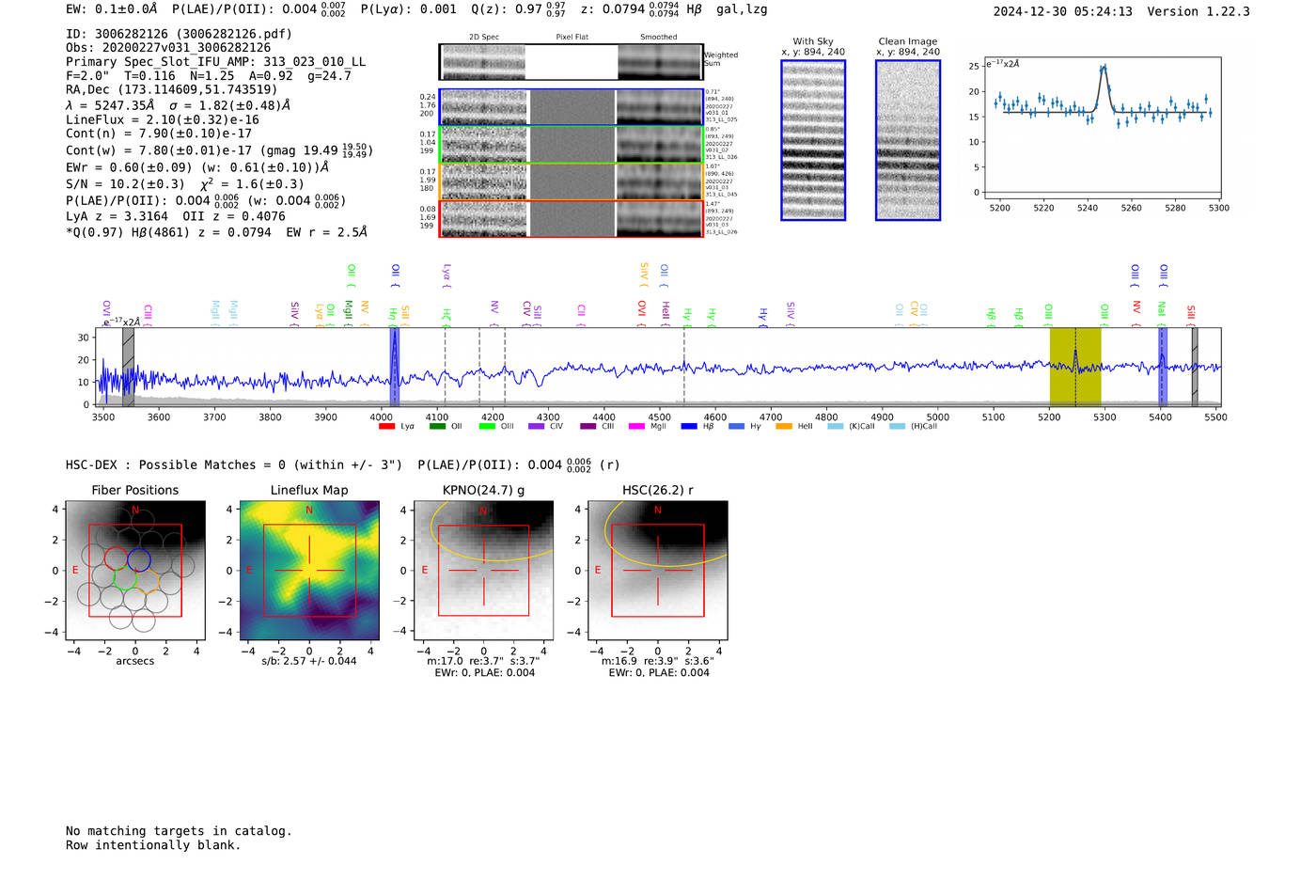The height and width of the screenshot is (896, 1316).
Task: Click the ID: 3006282126 text line
Action: click(x=179, y=34)
